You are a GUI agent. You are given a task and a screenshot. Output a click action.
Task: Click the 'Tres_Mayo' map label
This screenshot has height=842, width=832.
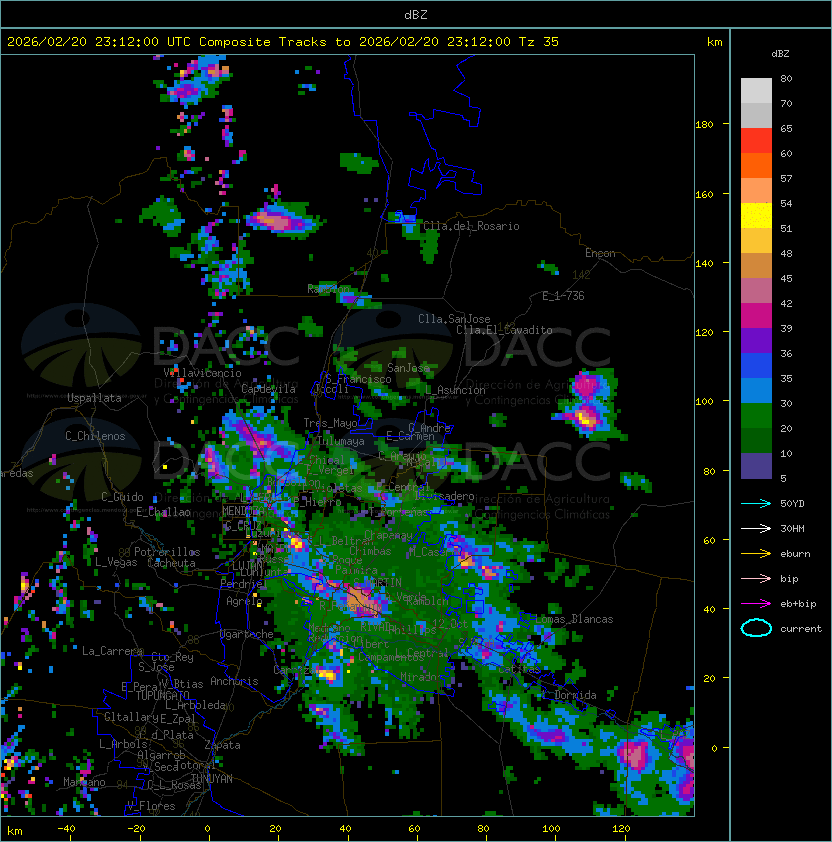pos(330,423)
